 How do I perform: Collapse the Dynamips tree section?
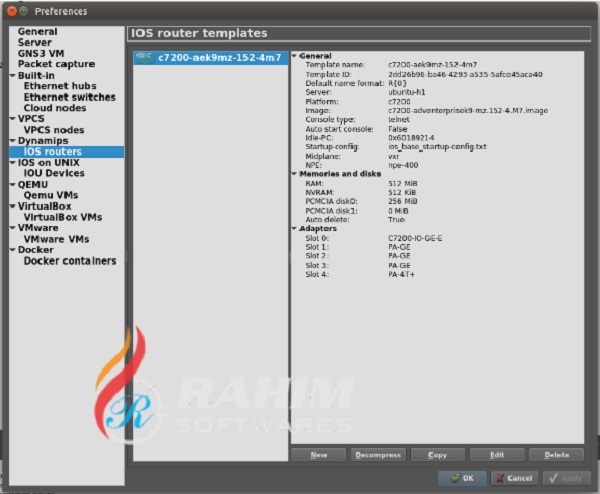13,141
